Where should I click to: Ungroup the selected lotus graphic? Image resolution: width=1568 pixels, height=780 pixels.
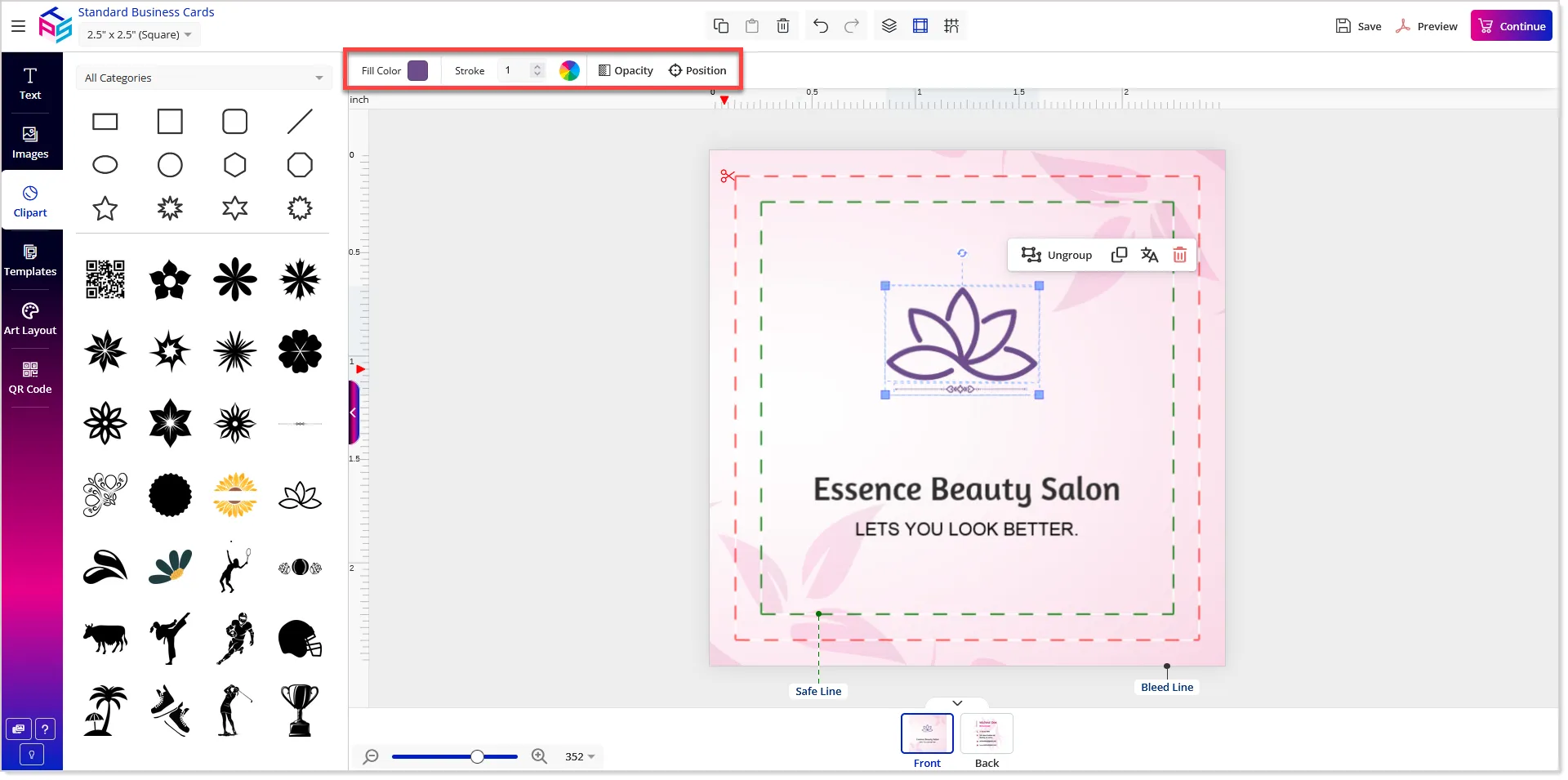(x=1057, y=255)
